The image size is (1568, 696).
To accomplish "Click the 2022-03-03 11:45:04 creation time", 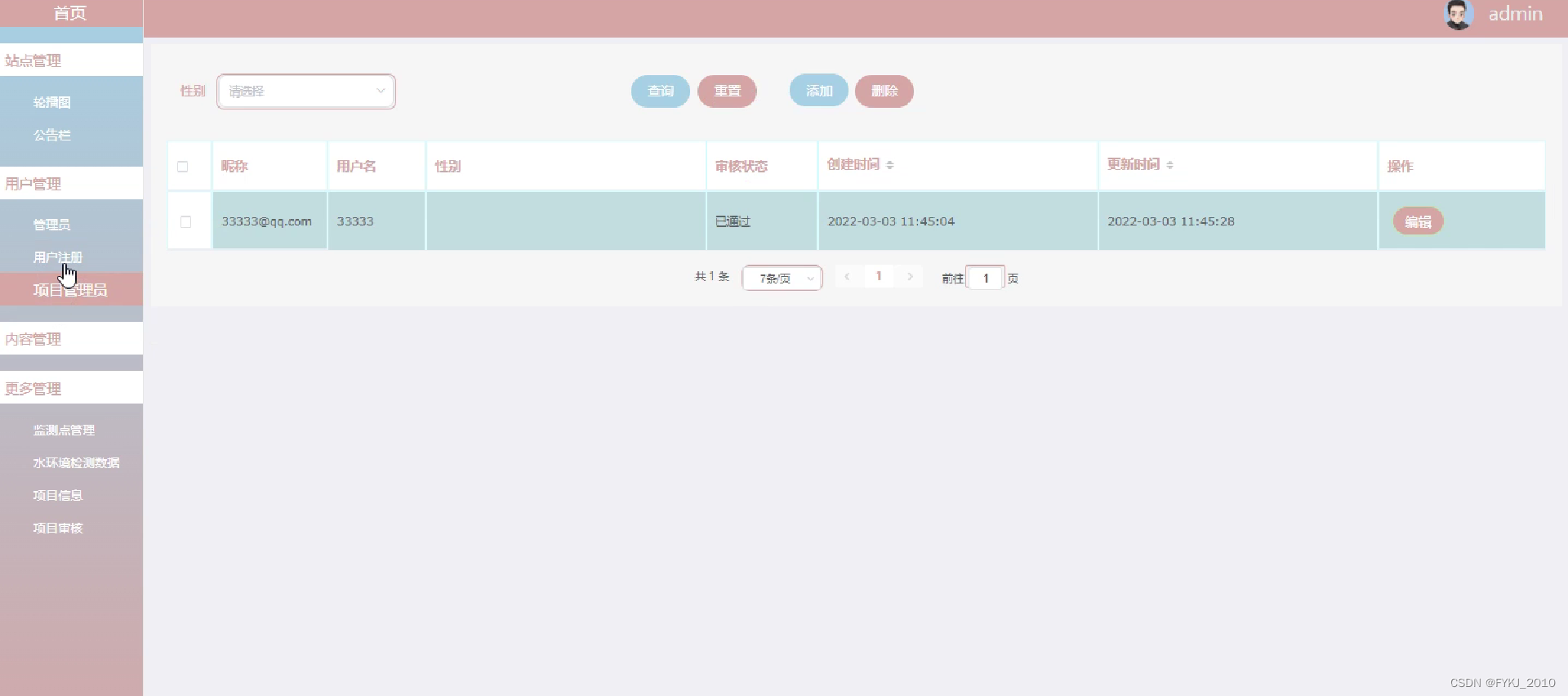I will tap(891, 221).
